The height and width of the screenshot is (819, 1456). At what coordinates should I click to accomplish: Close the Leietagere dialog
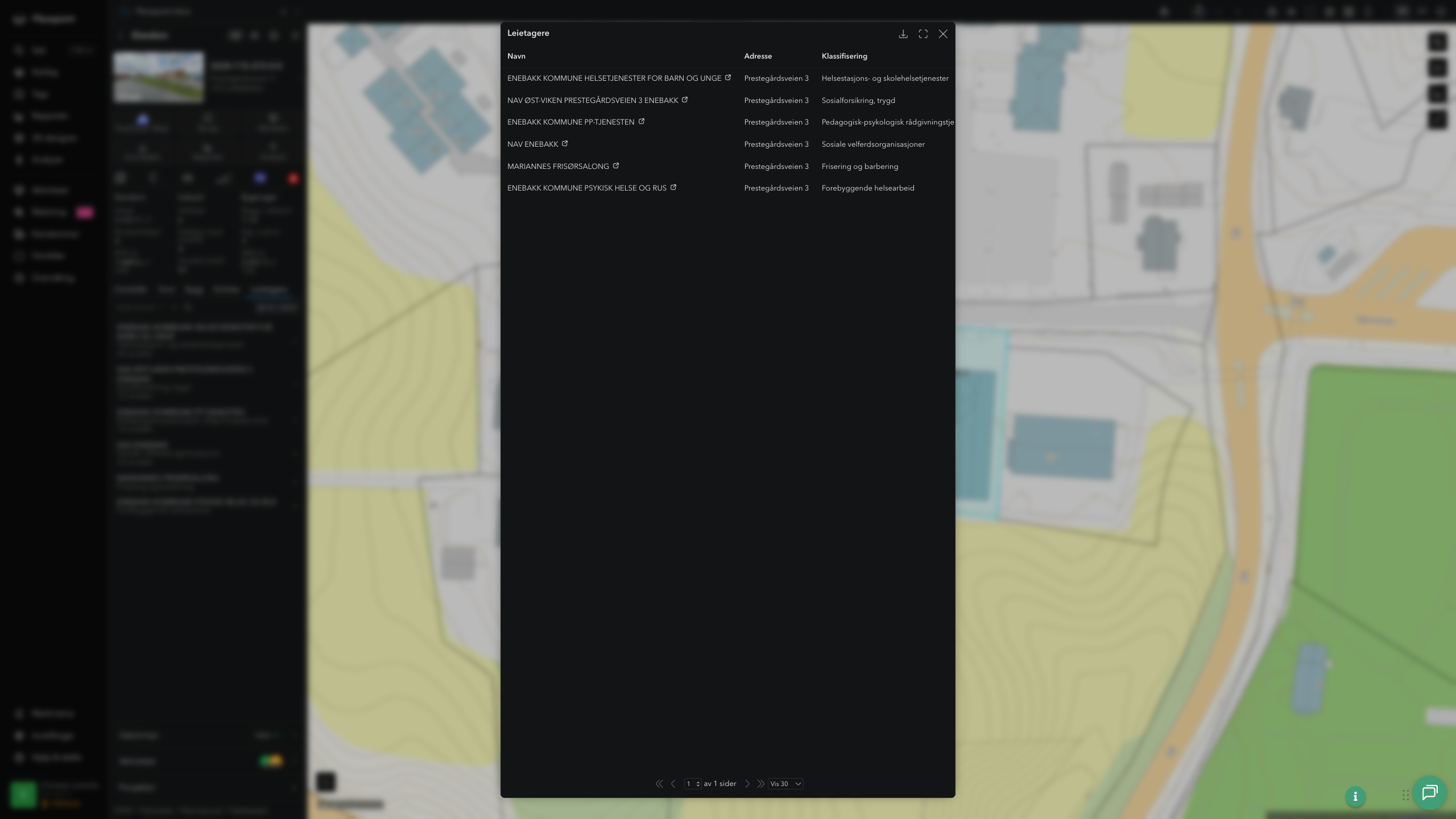(943, 34)
